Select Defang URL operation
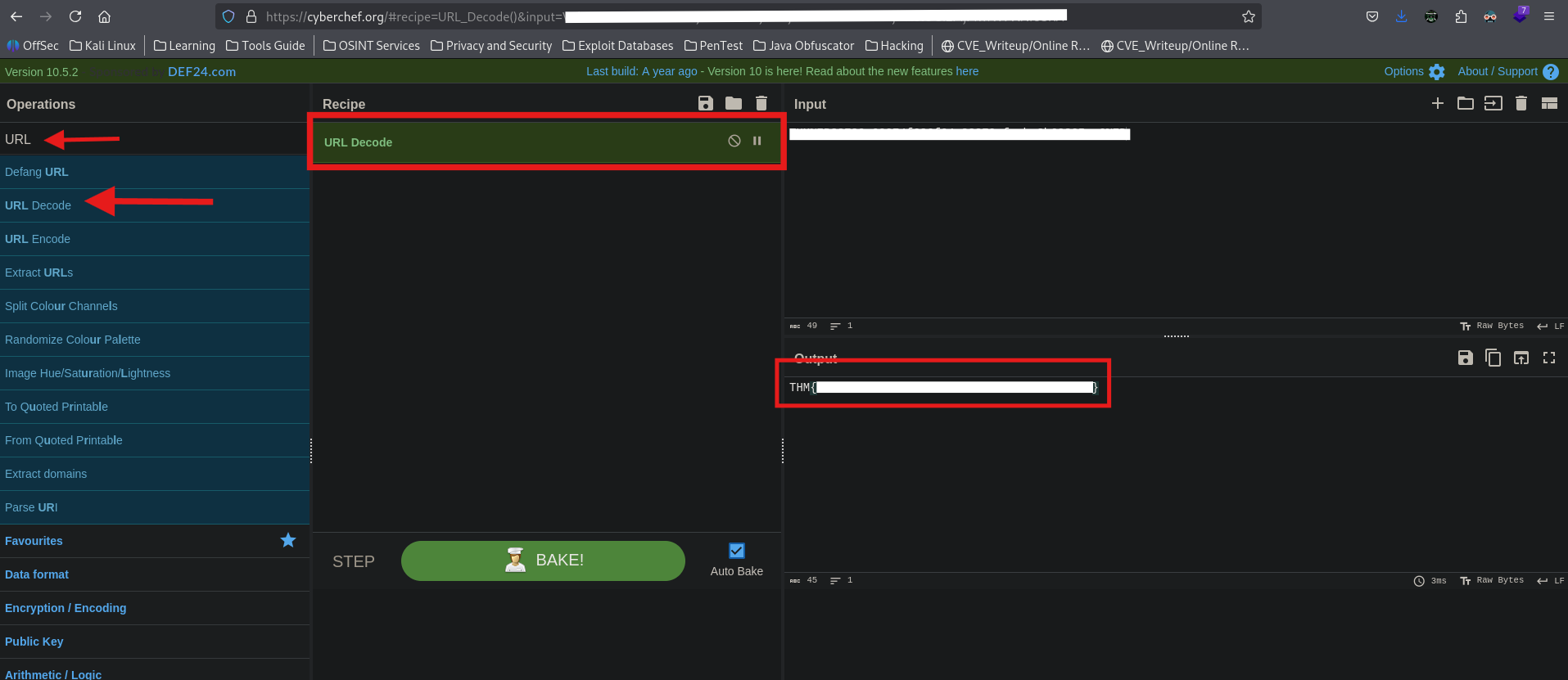Image resolution: width=1568 pixels, height=680 pixels. click(x=155, y=172)
